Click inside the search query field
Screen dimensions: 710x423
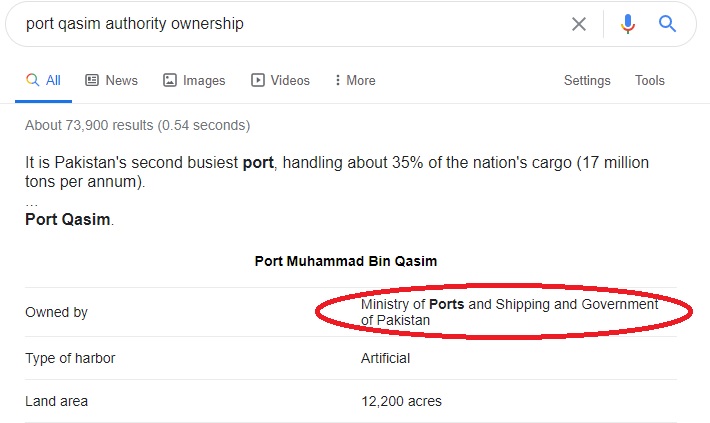[290, 24]
